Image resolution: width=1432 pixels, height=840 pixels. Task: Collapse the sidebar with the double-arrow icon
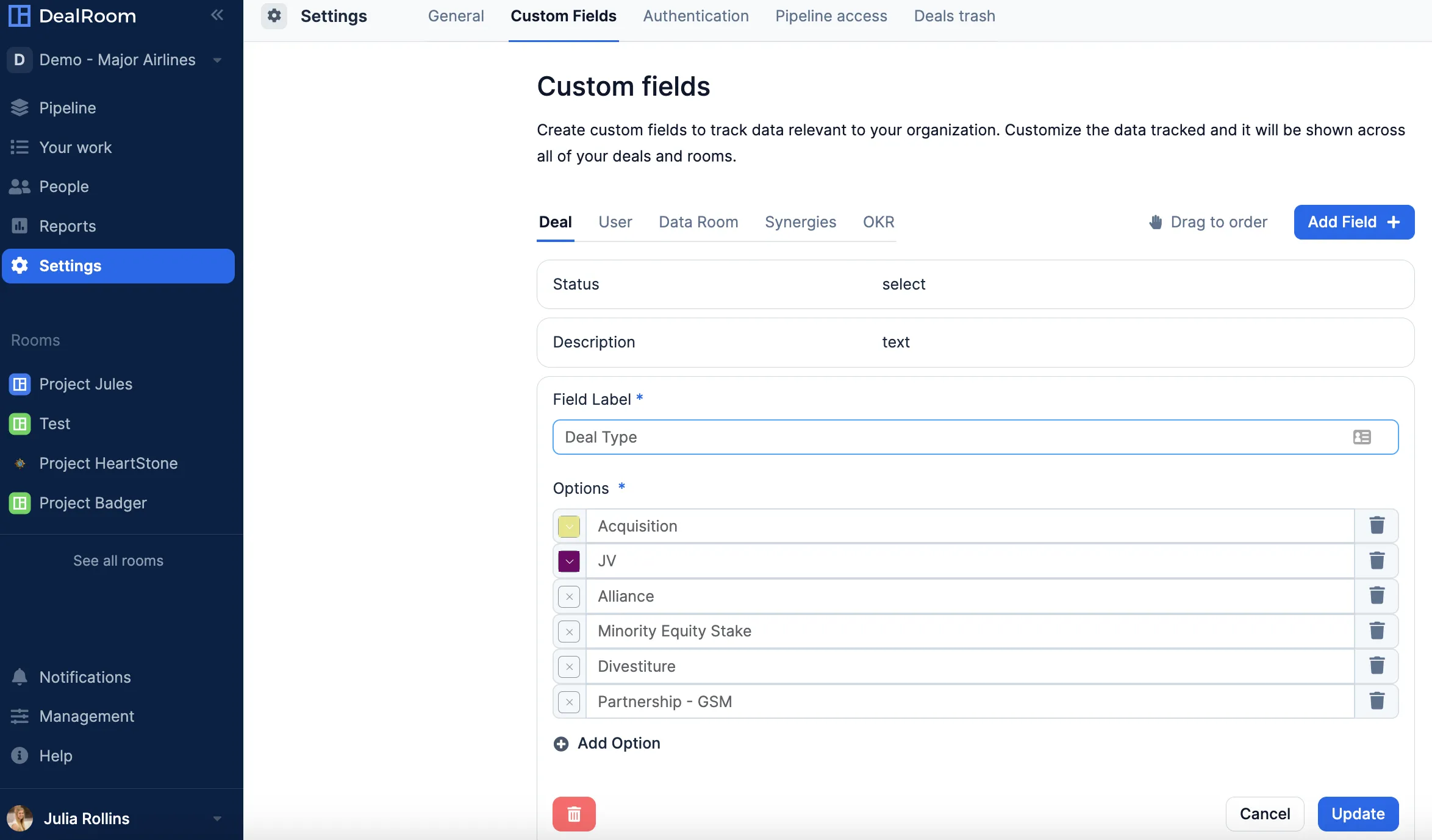tap(217, 15)
